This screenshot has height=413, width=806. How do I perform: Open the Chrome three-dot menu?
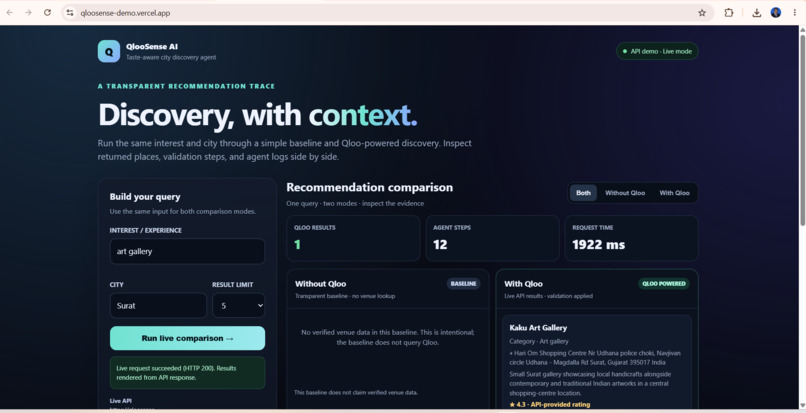[794, 13]
